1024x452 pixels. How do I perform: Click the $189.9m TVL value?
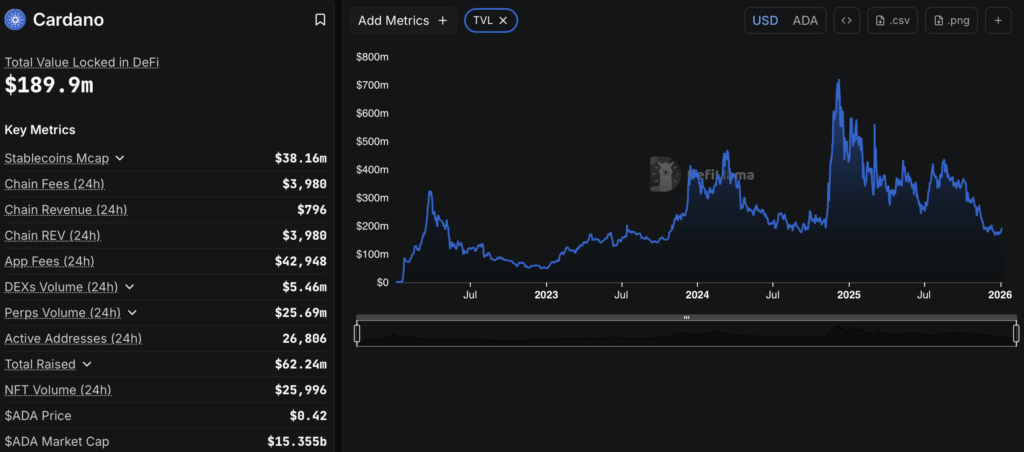(49, 85)
